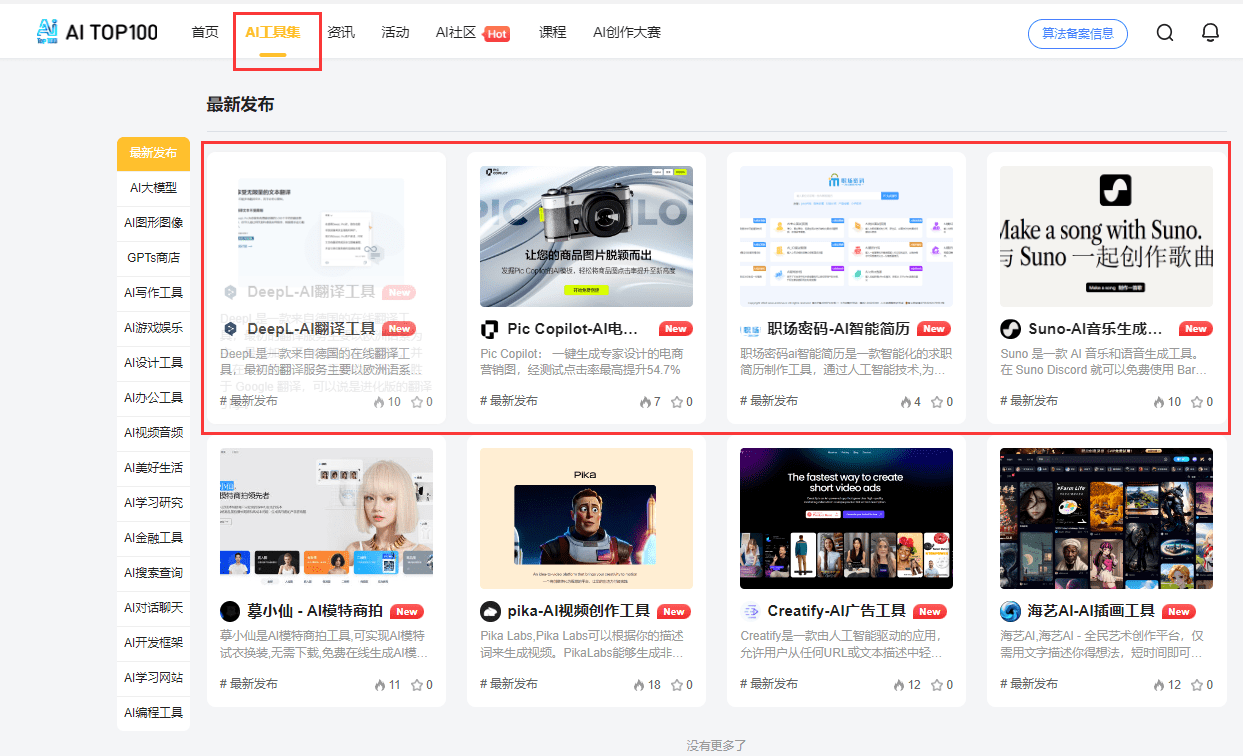Image resolution: width=1243 pixels, height=756 pixels.
Task: Select the Creatify logo icon
Action: (749, 611)
